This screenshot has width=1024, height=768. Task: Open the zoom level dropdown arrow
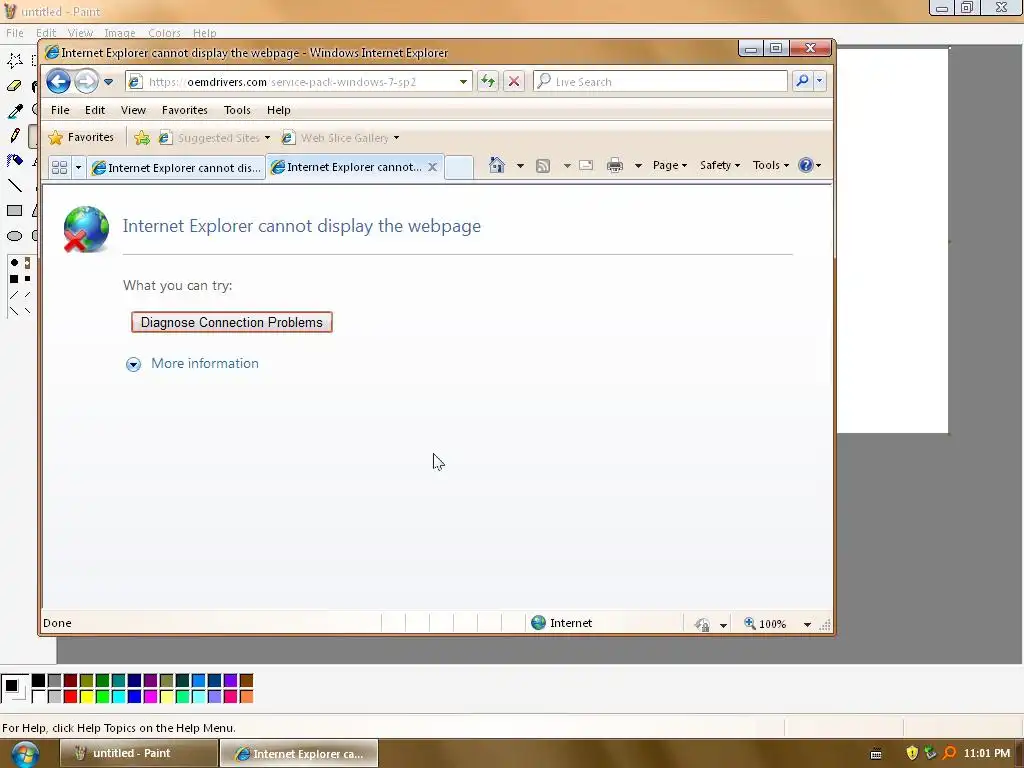tap(807, 624)
